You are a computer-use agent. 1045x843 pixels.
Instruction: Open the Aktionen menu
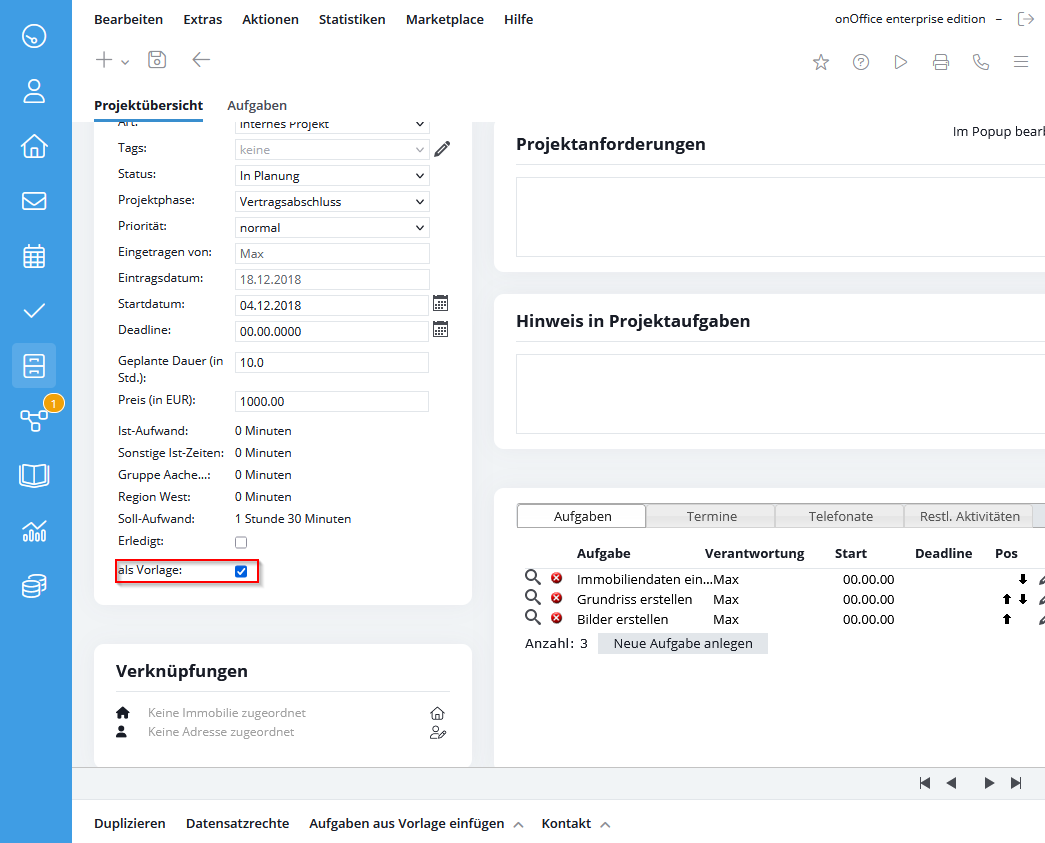click(x=271, y=19)
